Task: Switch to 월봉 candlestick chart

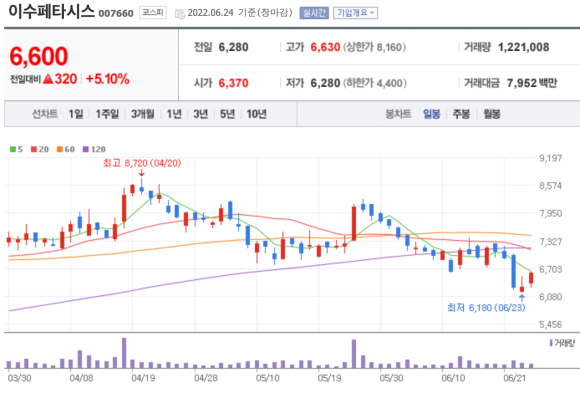Action: pyautogui.click(x=492, y=114)
